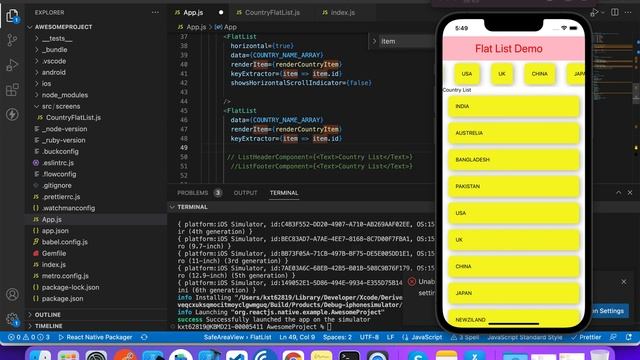This screenshot has width=640, height=360.
Task: Expand the .vscode folder
Action: tap(54, 61)
